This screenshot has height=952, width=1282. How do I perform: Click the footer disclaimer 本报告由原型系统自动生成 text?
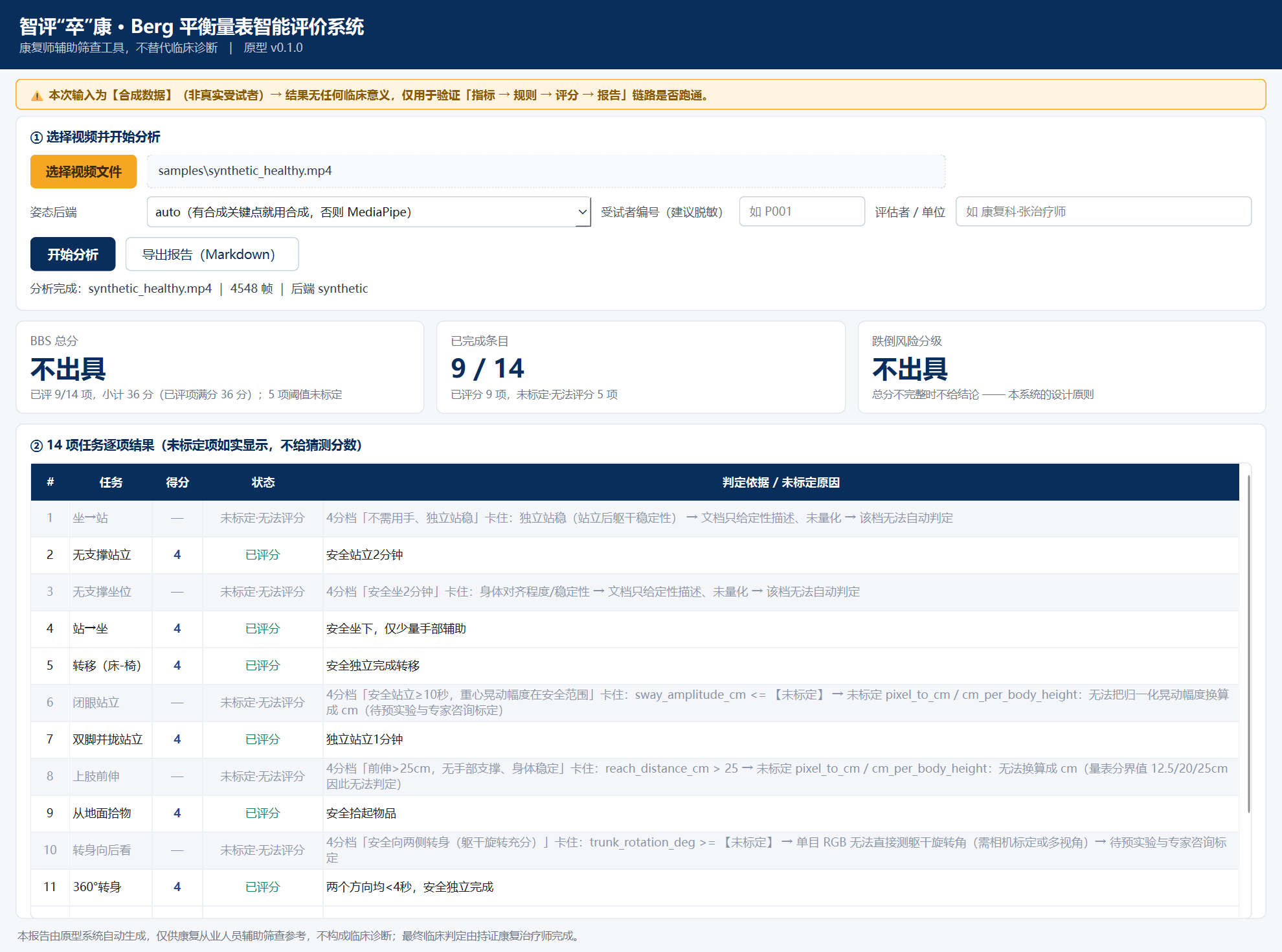coord(298,936)
